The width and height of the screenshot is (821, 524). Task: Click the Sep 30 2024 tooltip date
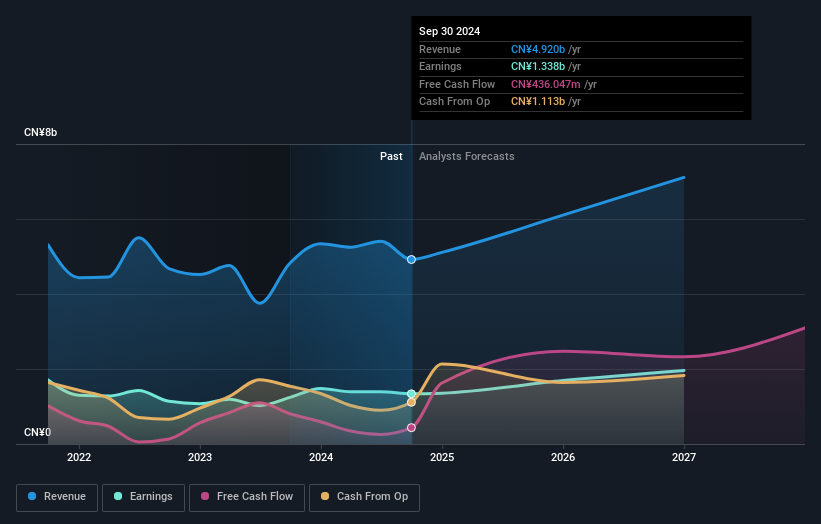449,31
